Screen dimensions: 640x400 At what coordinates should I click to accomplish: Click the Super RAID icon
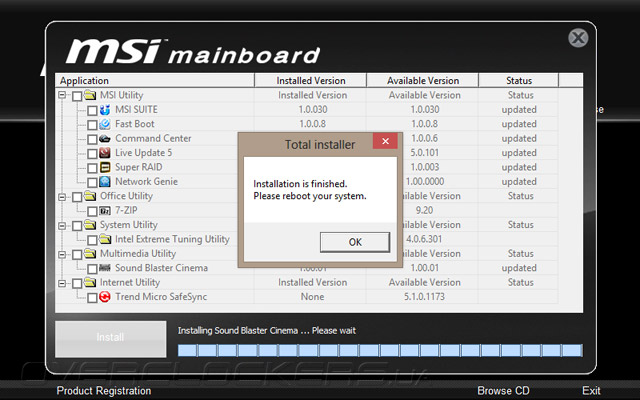coord(105,167)
